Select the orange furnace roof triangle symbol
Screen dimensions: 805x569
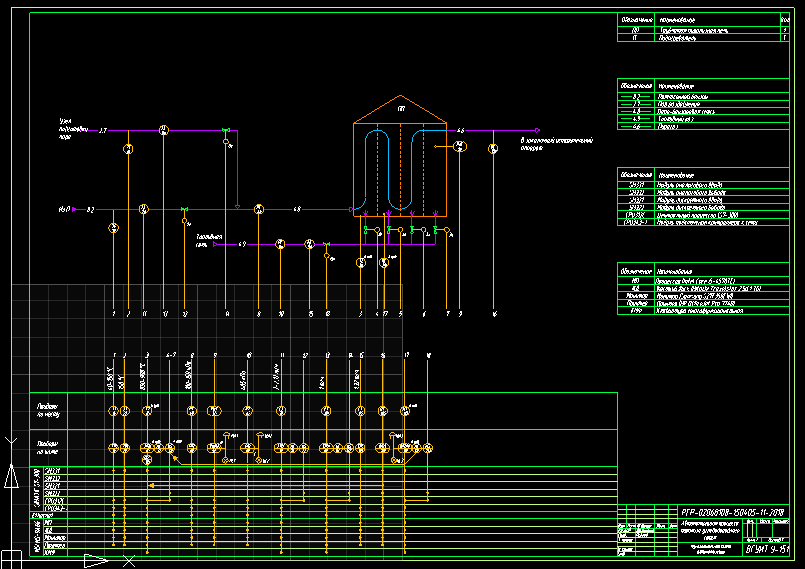pyautogui.click(x=400, y=109)
